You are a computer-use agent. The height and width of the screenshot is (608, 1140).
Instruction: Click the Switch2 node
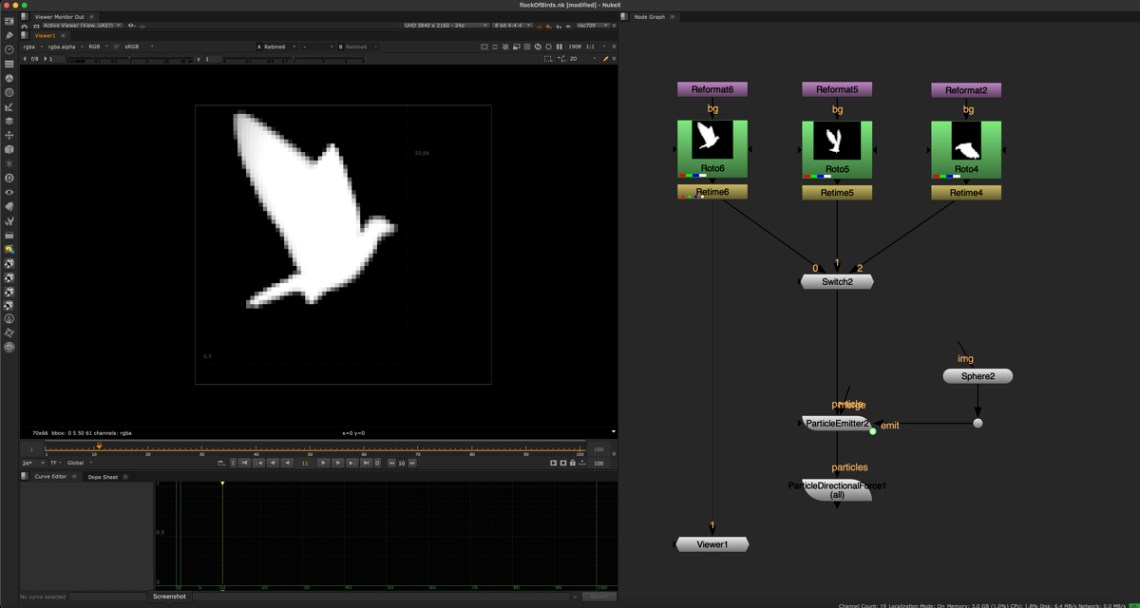click(x=837, y=282)
